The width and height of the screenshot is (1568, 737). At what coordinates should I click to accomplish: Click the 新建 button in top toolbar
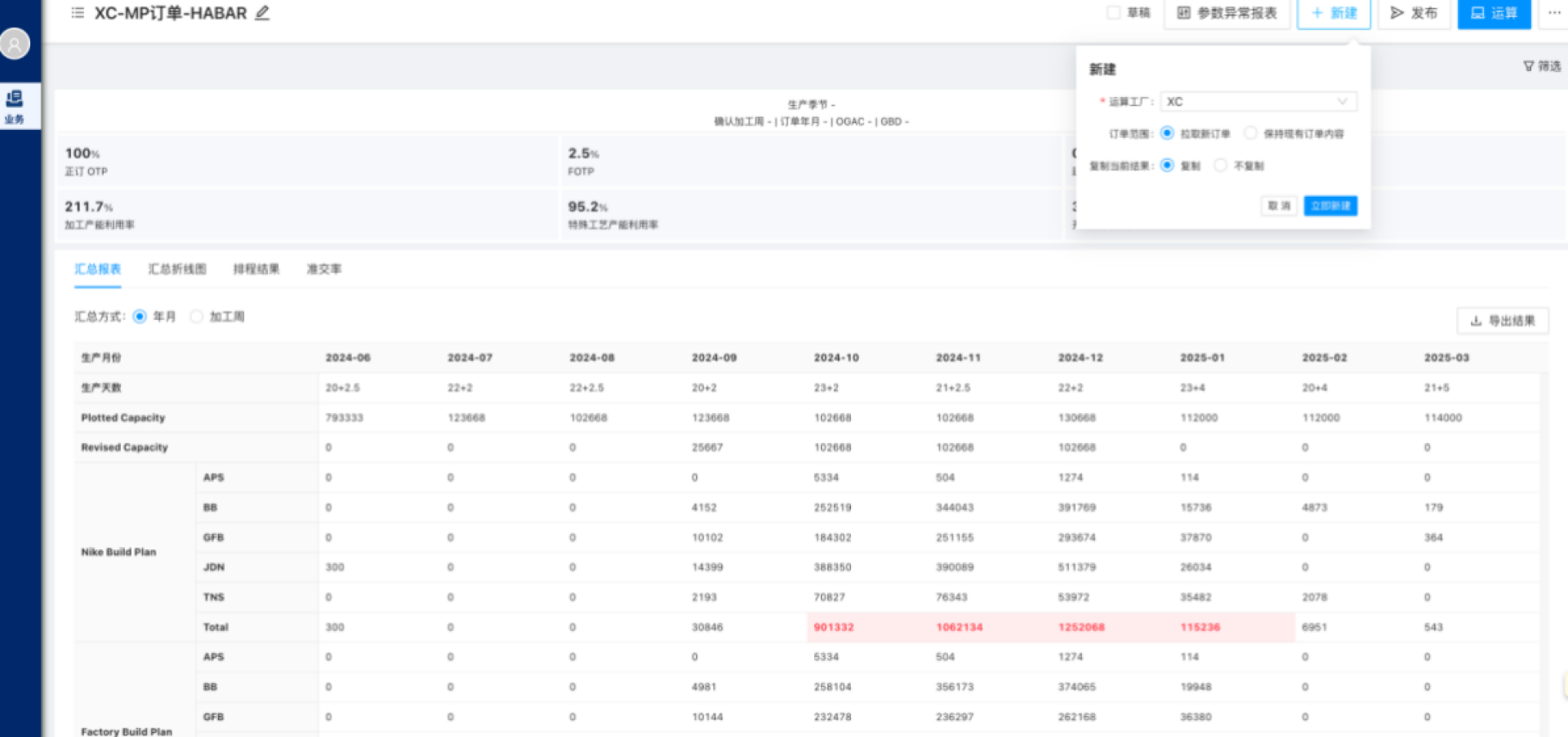(x=1334, y=13)
